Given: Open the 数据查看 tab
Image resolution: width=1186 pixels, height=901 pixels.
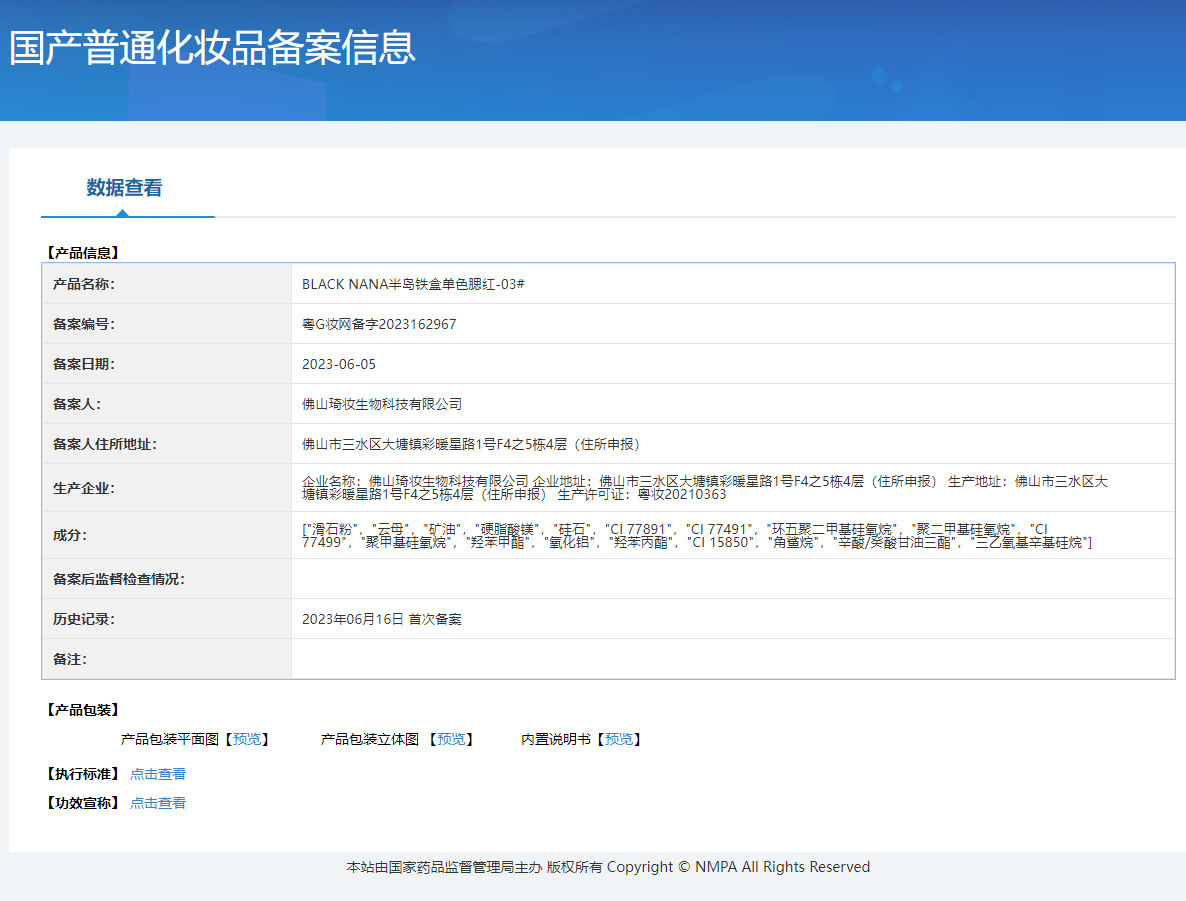Looking at the screenshot, I should click(124, 188).
